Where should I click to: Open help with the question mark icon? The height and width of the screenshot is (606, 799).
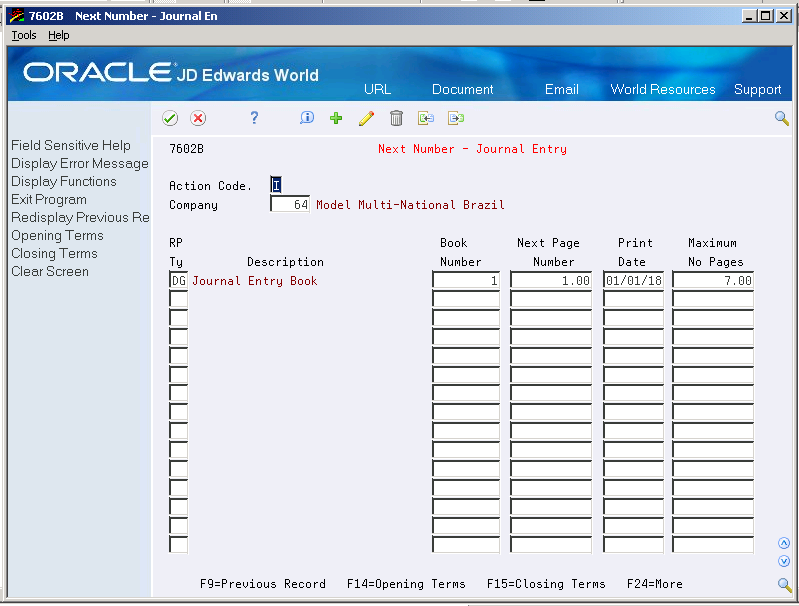pyautogui.click(x=254, y=118)
